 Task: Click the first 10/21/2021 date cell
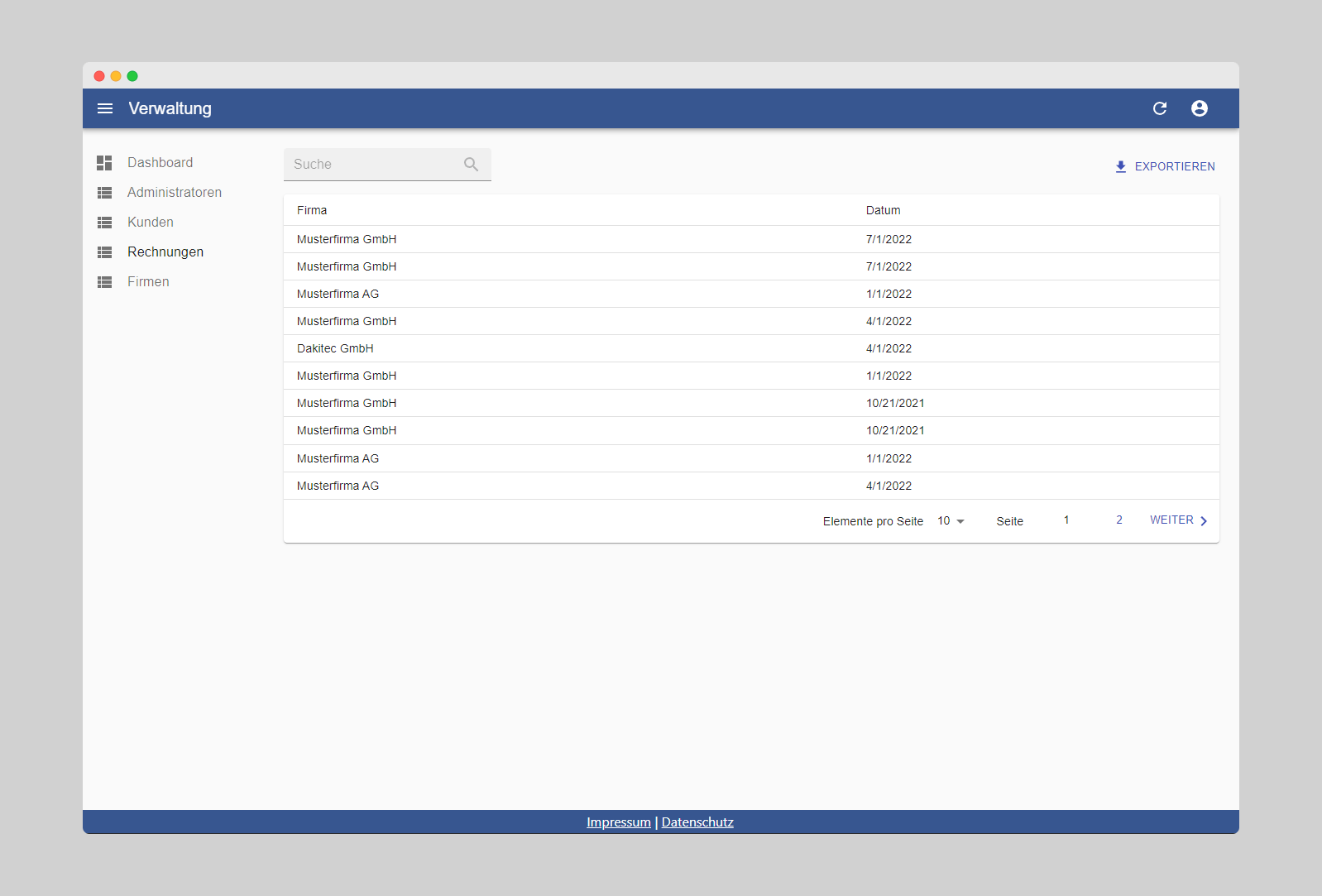coord(895,403)
